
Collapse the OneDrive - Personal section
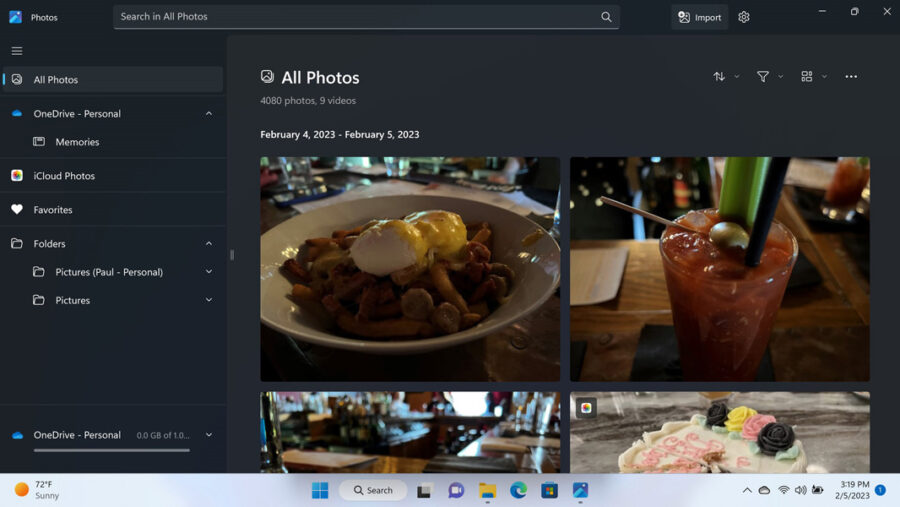tap(208, 114)
